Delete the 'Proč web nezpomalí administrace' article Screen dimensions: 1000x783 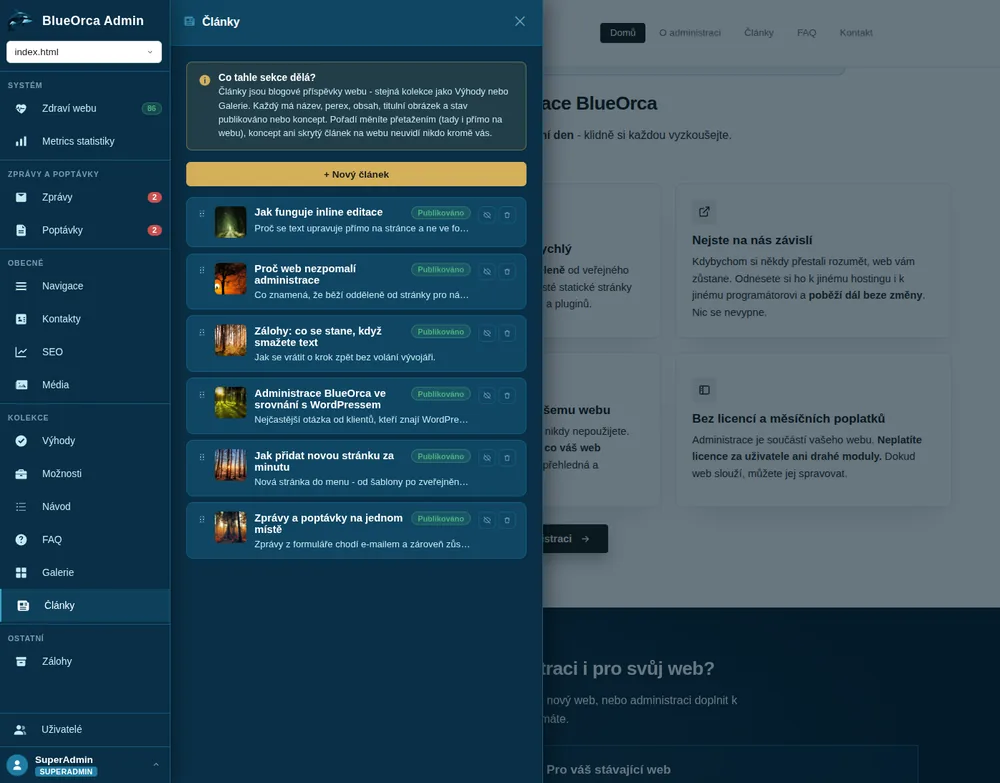click(507, 272)
